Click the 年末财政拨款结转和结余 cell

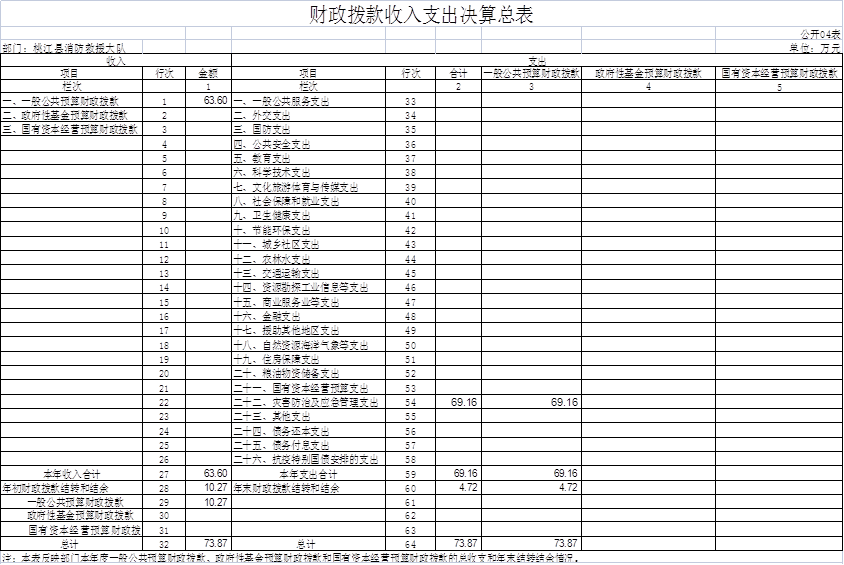[x=288, y=488]
